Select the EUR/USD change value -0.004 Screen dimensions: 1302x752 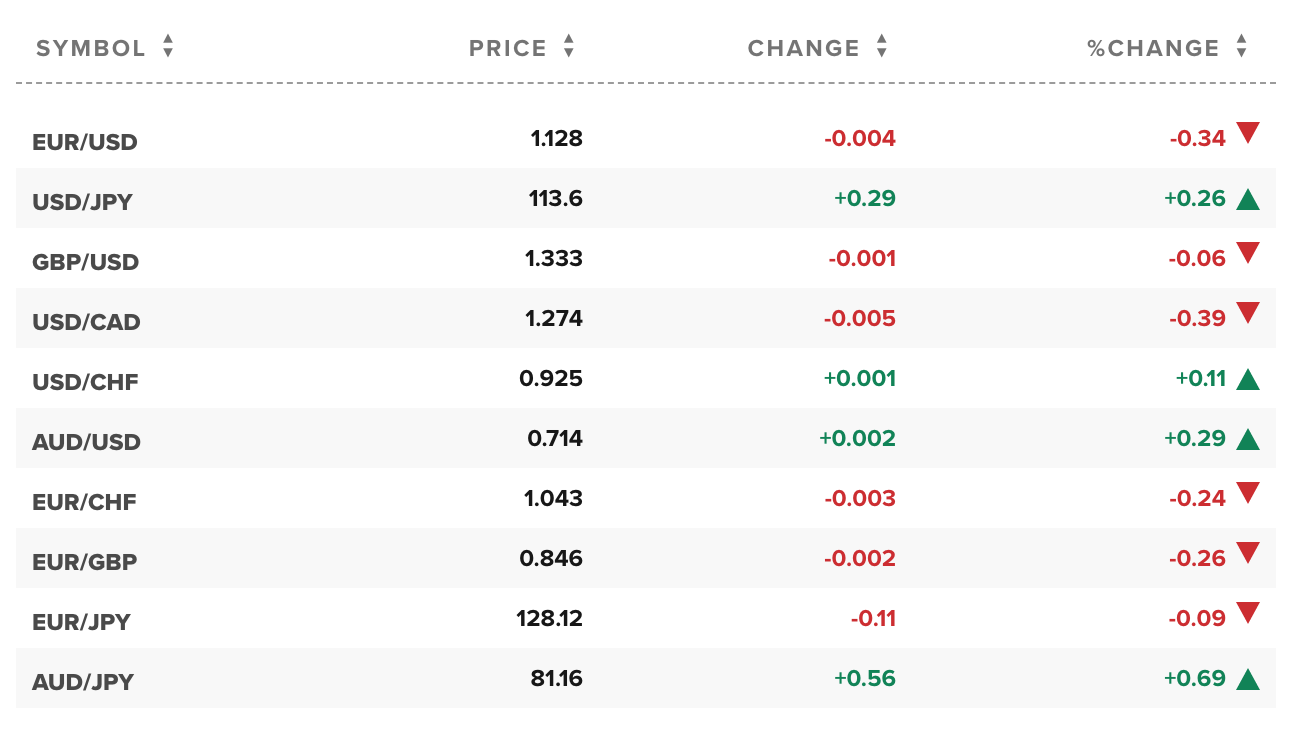(860, 139)
